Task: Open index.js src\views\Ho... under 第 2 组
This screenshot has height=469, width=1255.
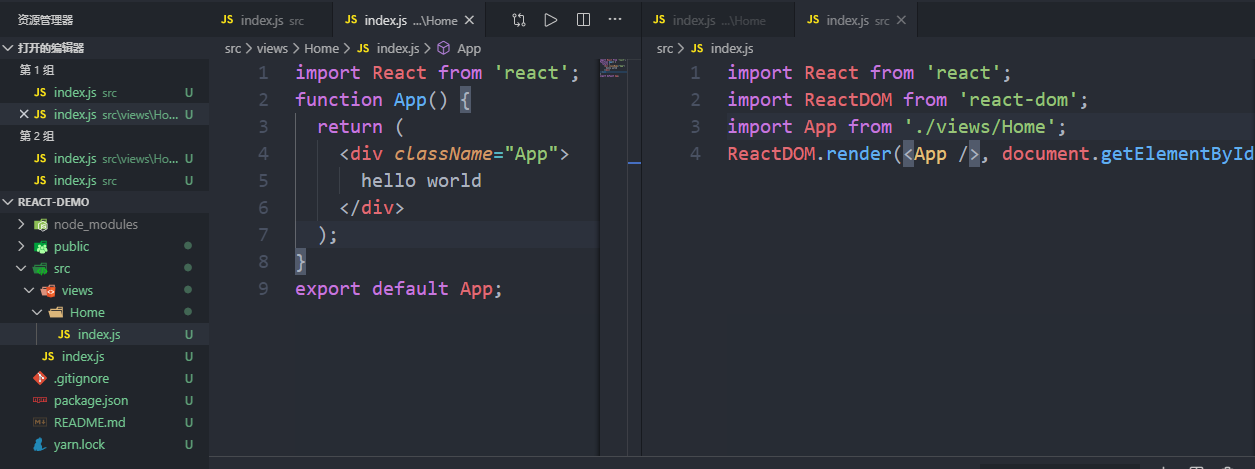Action: 104,159
